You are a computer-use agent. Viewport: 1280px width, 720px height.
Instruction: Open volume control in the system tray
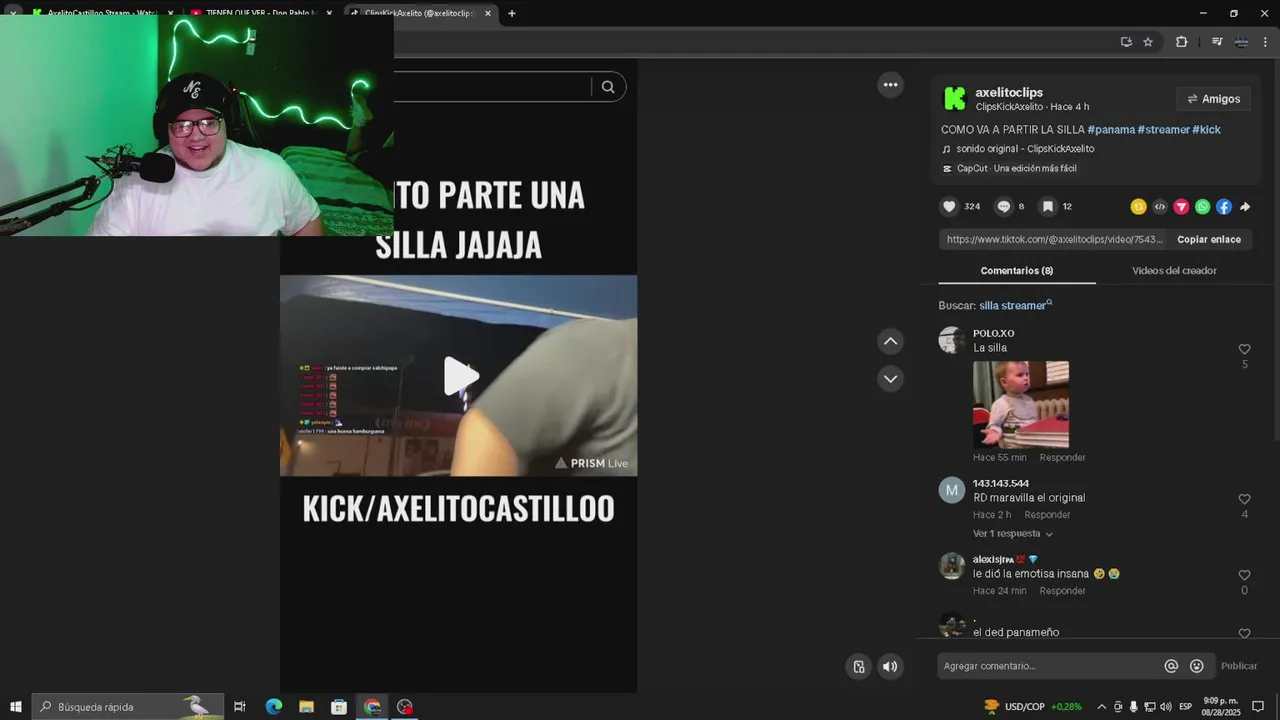1166,707
